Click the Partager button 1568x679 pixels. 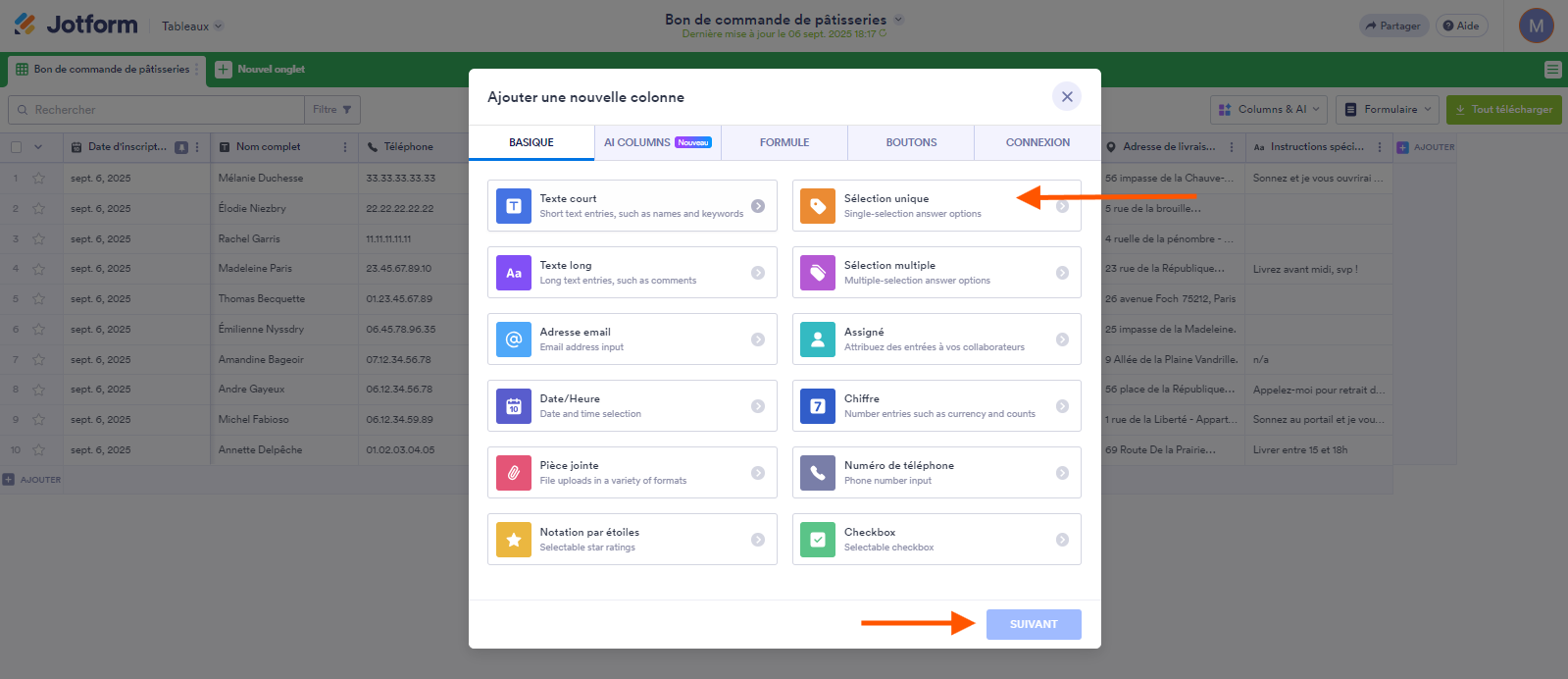pos(1392,26)
